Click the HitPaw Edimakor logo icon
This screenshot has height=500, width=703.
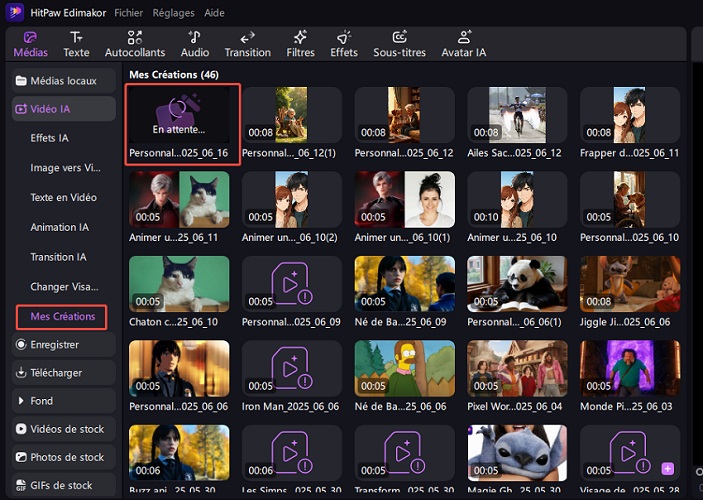click(x=15, y=12)
